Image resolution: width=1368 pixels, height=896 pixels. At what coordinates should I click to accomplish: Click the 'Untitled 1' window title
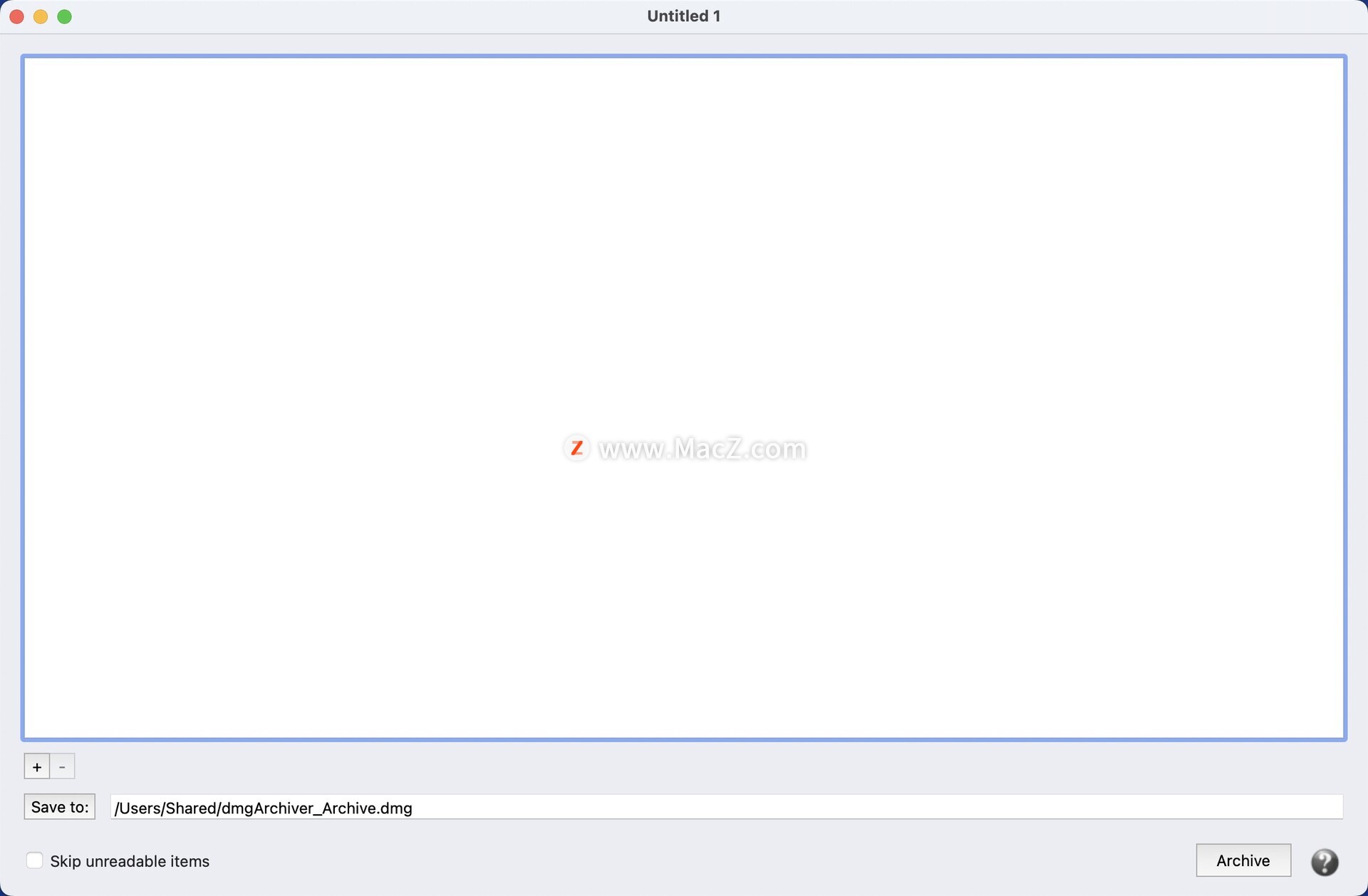(x=683, y=16)
